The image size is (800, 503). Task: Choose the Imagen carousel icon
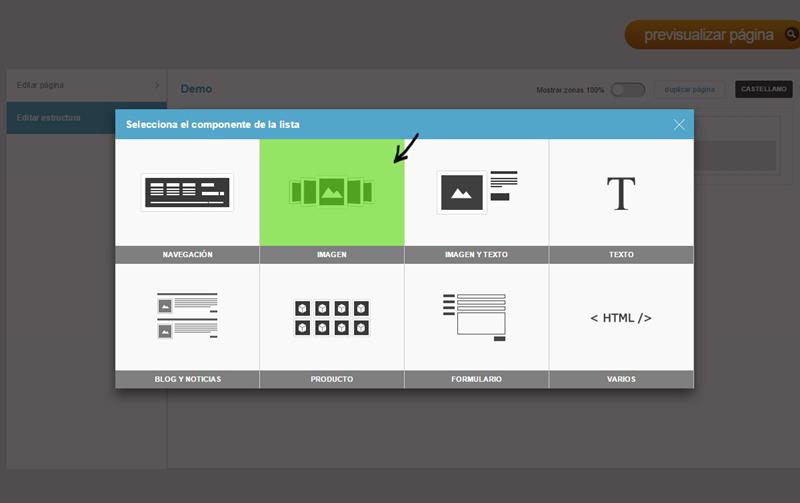click(x=331, y=191)
